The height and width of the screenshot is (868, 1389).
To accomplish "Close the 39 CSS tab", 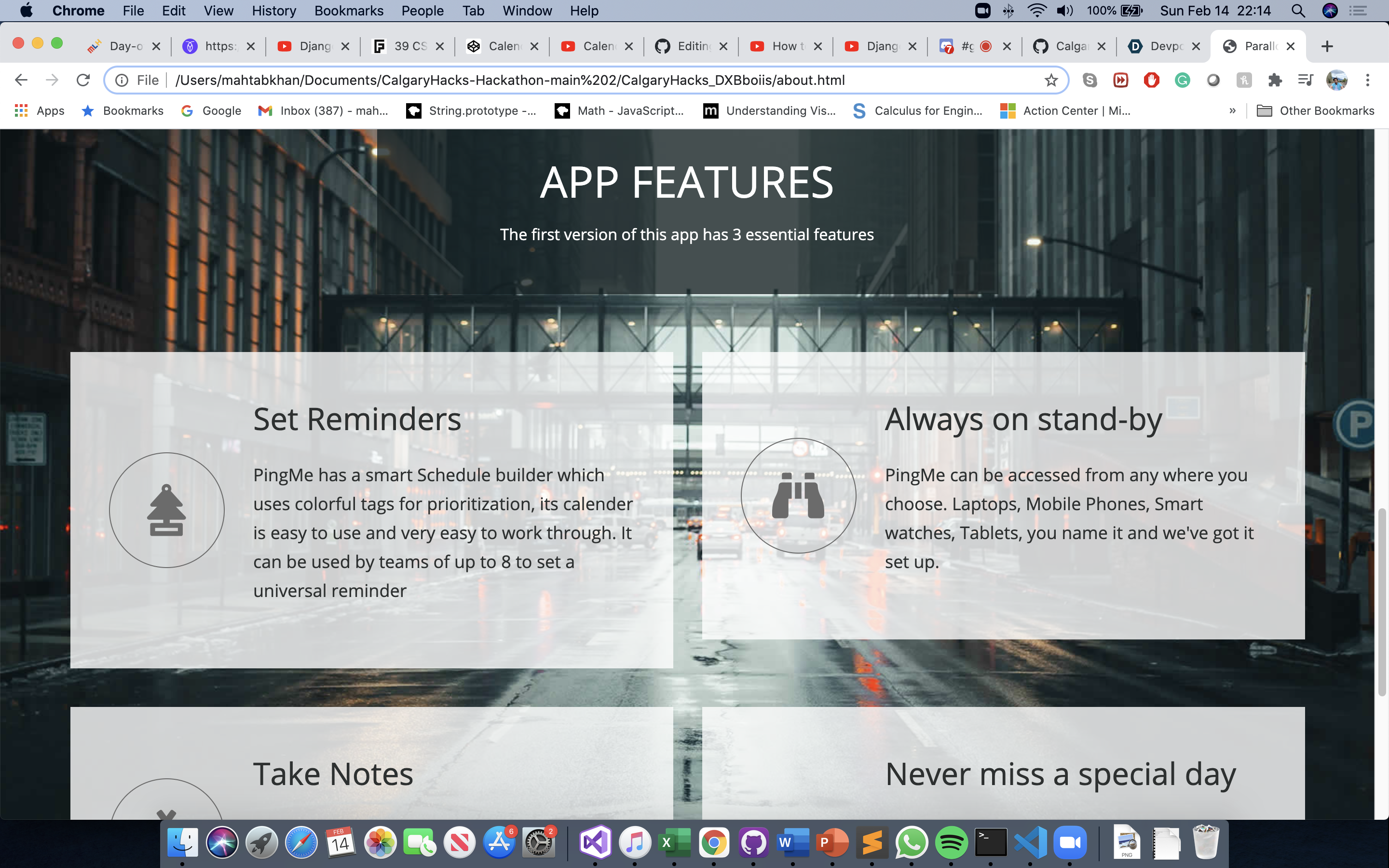I will point(440,46).
